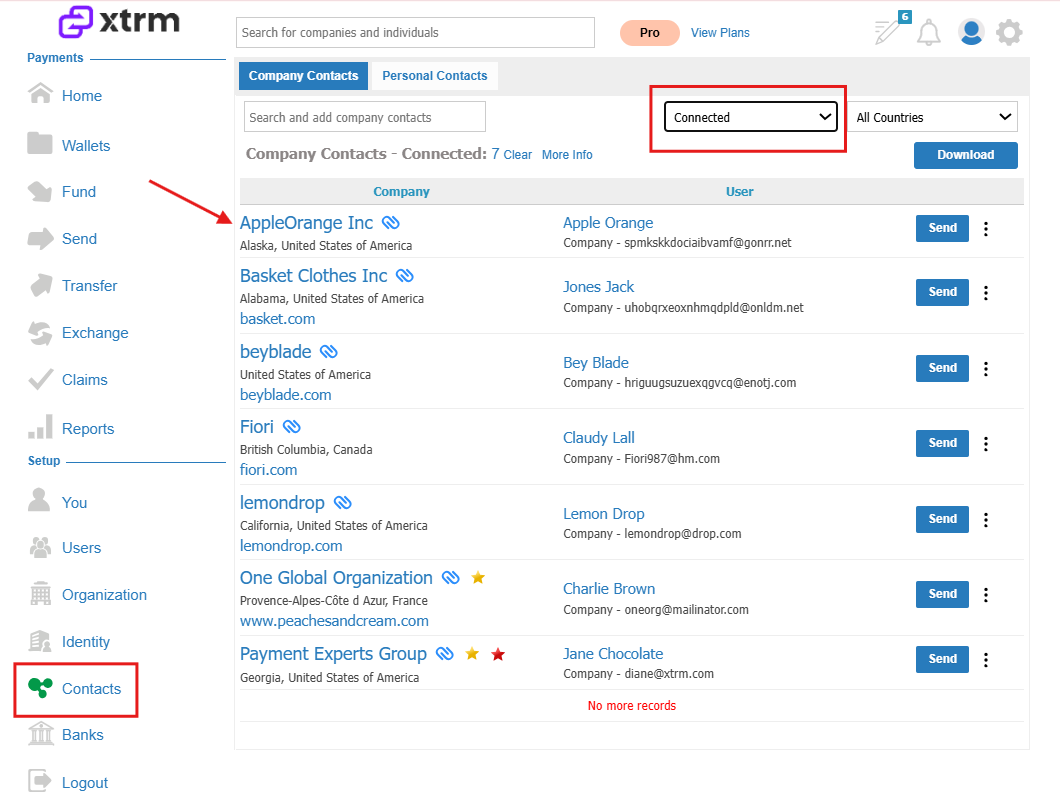Open the three-dot menu for lemondrop

(986, 520)
